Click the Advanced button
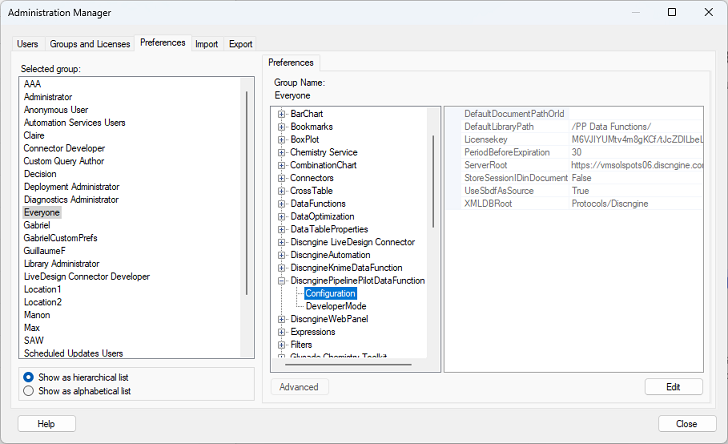728x444 pixels. 299,387
